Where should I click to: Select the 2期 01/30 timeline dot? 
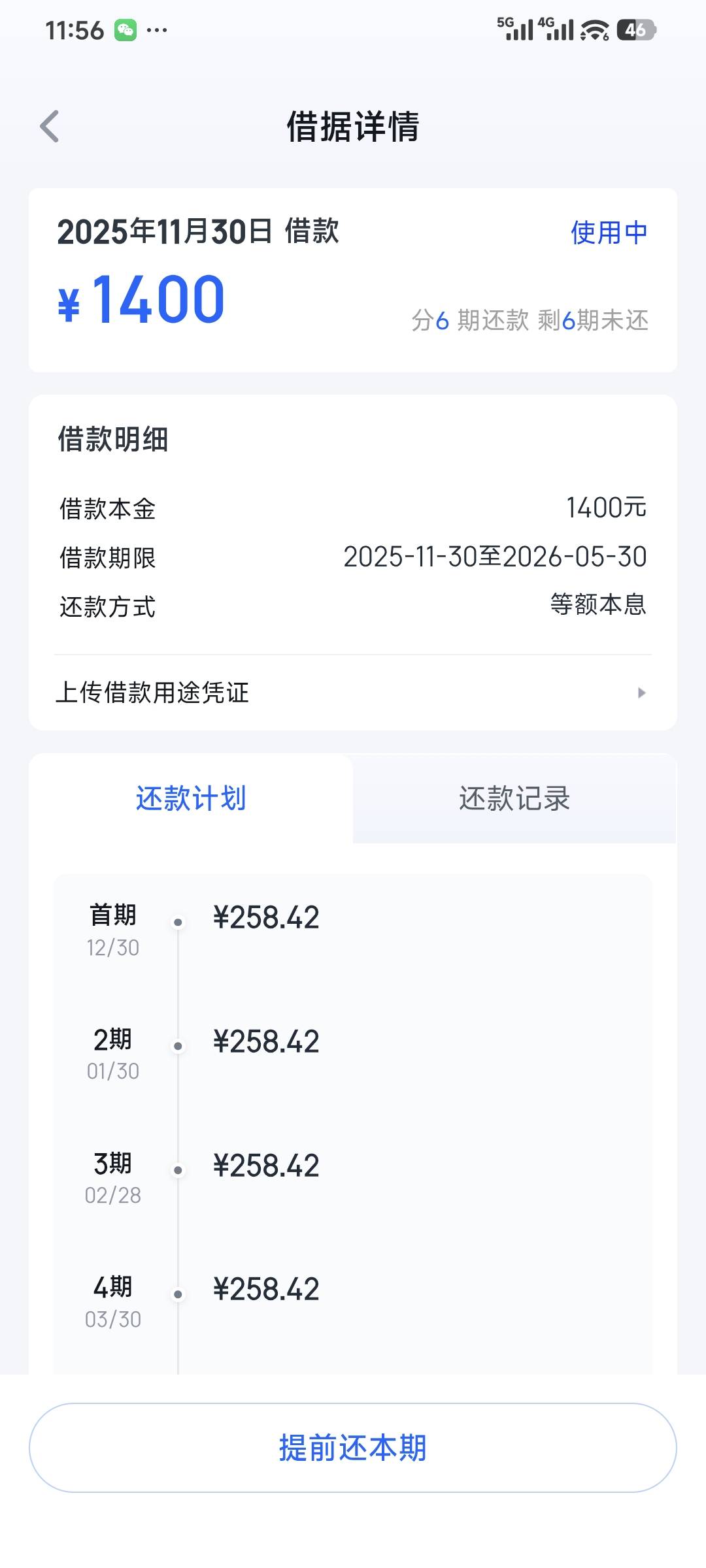(178, 1047)
